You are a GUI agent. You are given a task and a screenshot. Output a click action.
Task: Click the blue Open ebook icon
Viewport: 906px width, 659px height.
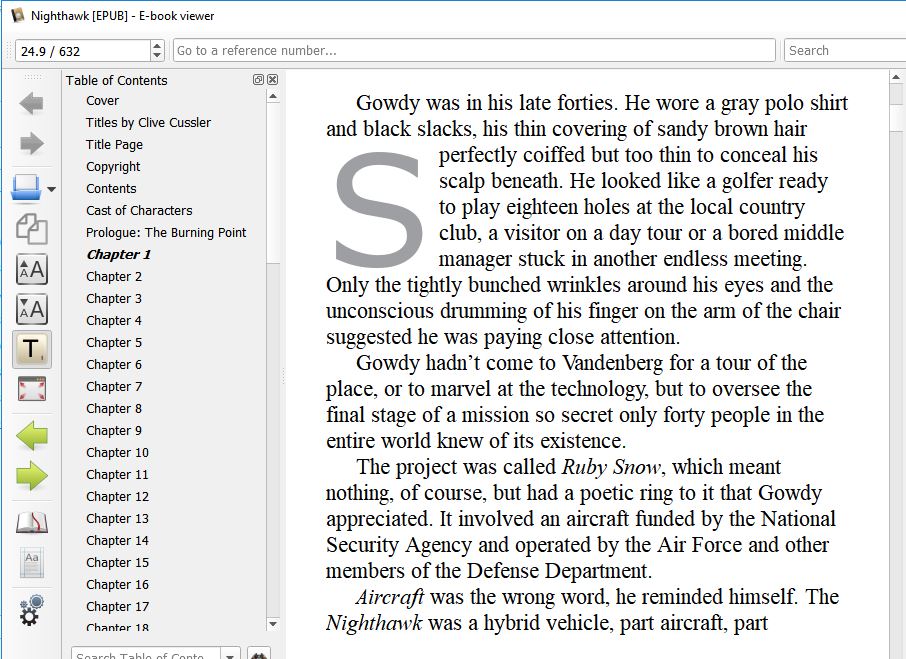(x=27, y=188)
